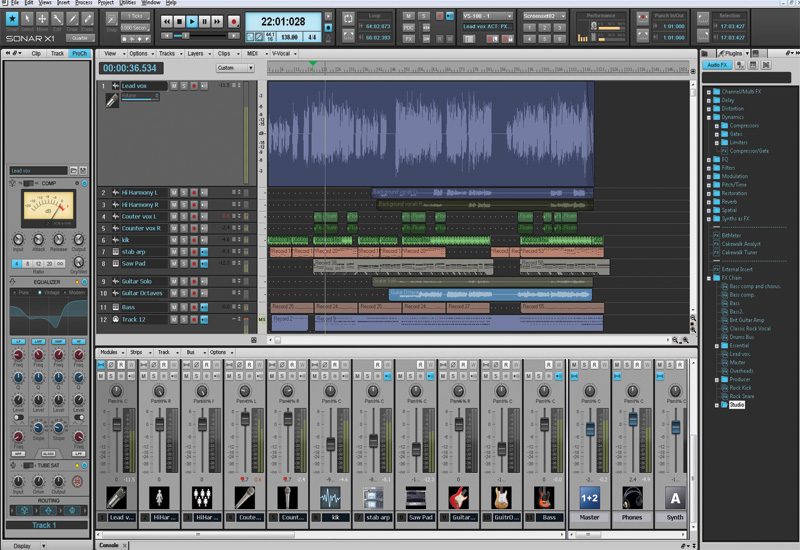Click the Master bus fader
This screenshot has height=550, width=800.
(x=590, y=429)
